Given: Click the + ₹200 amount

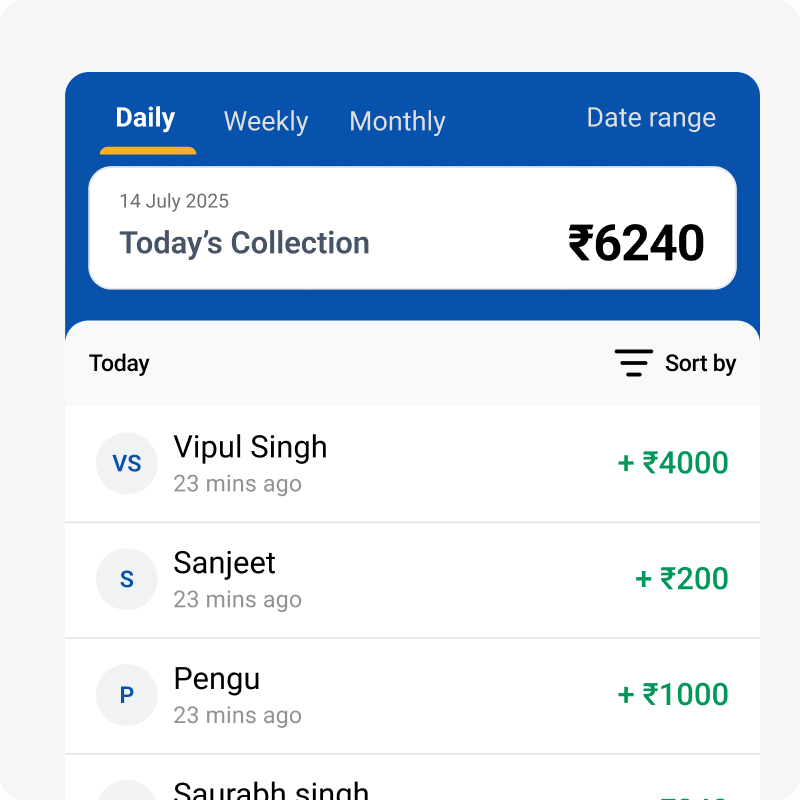Looking at the screenshot, I should (x=682, y=579).
